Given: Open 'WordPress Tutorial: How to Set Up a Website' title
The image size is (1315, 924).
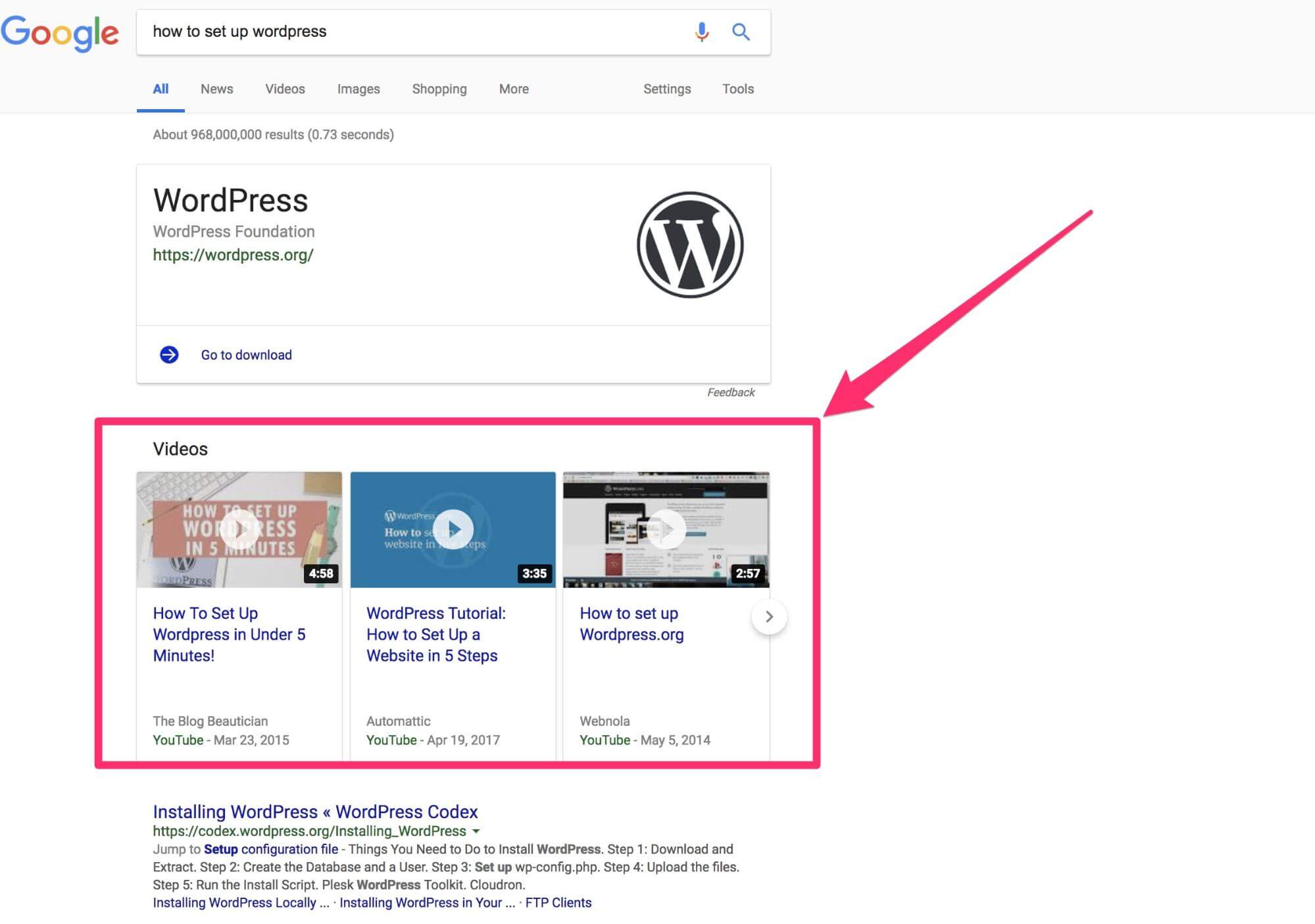Looking at the screenshot, I should 436,635.
